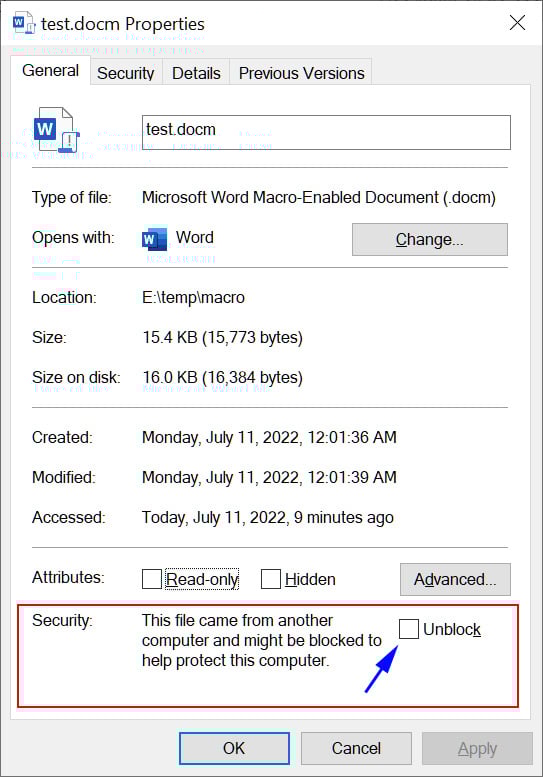Screen dimensions: 543x777
Task: Open the Advanced... attributes dialog
Action: (455, 579)
